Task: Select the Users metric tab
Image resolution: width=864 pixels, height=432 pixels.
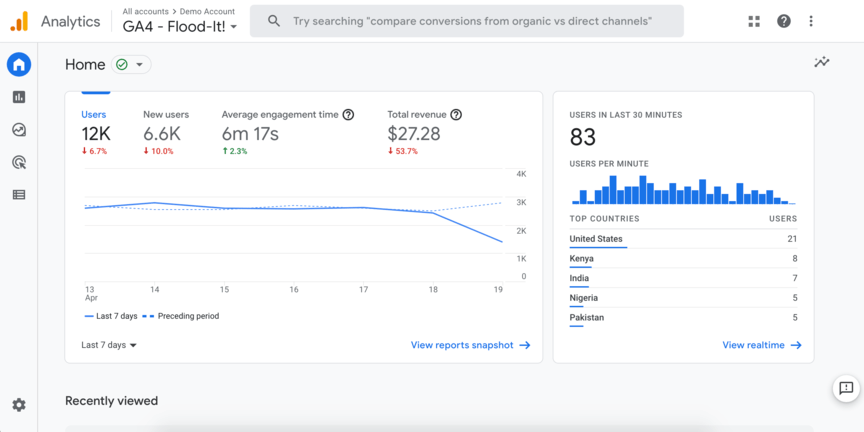Action: pos(96,132)
